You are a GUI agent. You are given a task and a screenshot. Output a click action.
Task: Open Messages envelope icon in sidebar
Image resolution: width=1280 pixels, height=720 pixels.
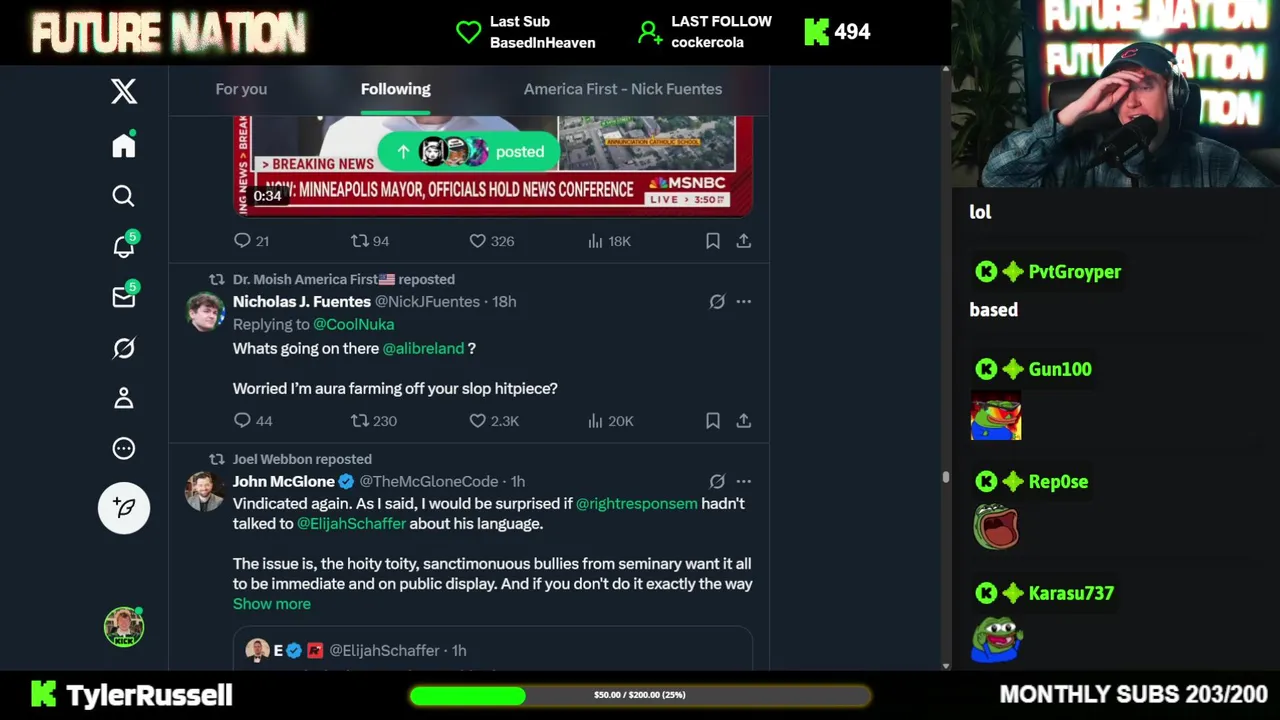124,296
